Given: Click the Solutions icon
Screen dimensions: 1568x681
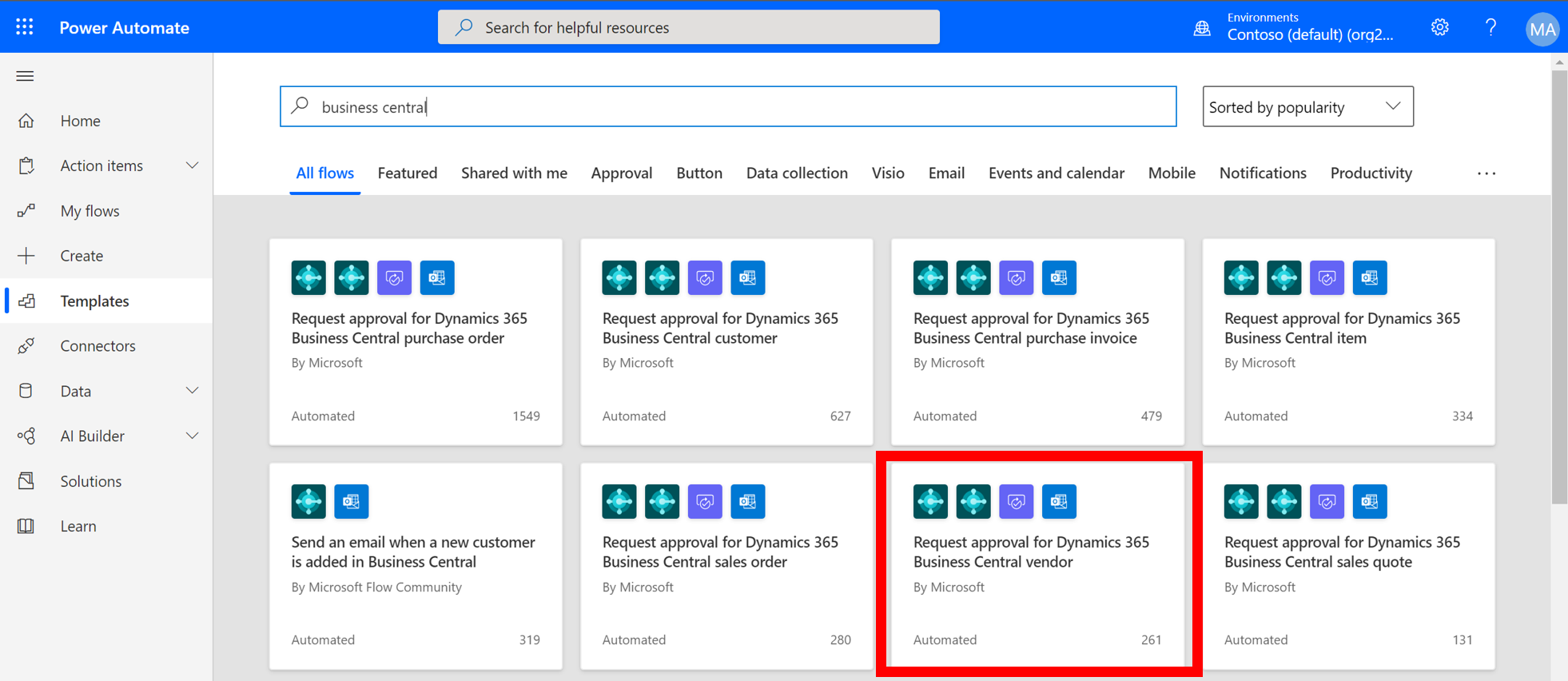Looking at the screenshot, I should (x=26, y=481).
